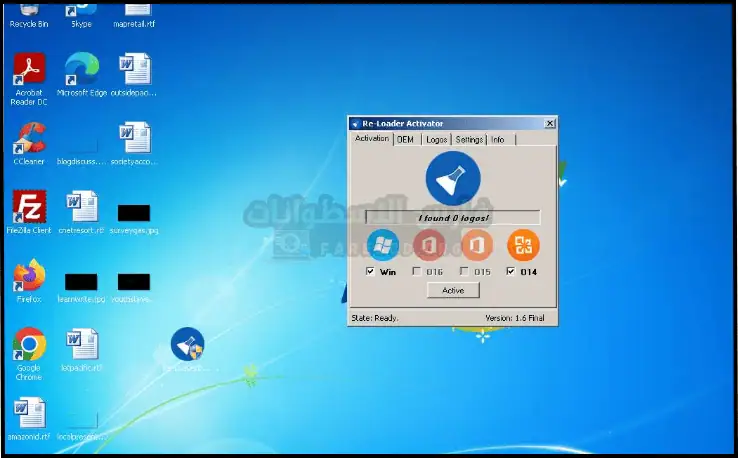
Task: Click the orange Office 2010 icon
Action: click(523, 245)
